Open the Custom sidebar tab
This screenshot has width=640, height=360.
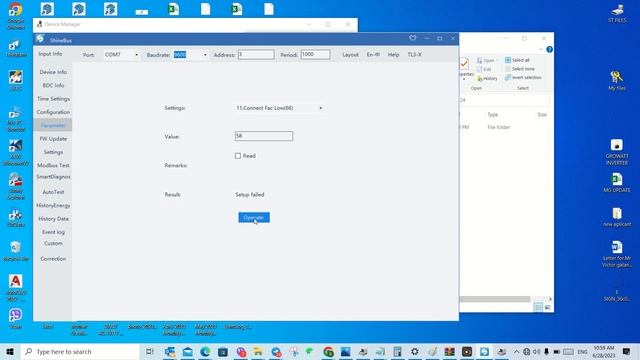(53, 243)
